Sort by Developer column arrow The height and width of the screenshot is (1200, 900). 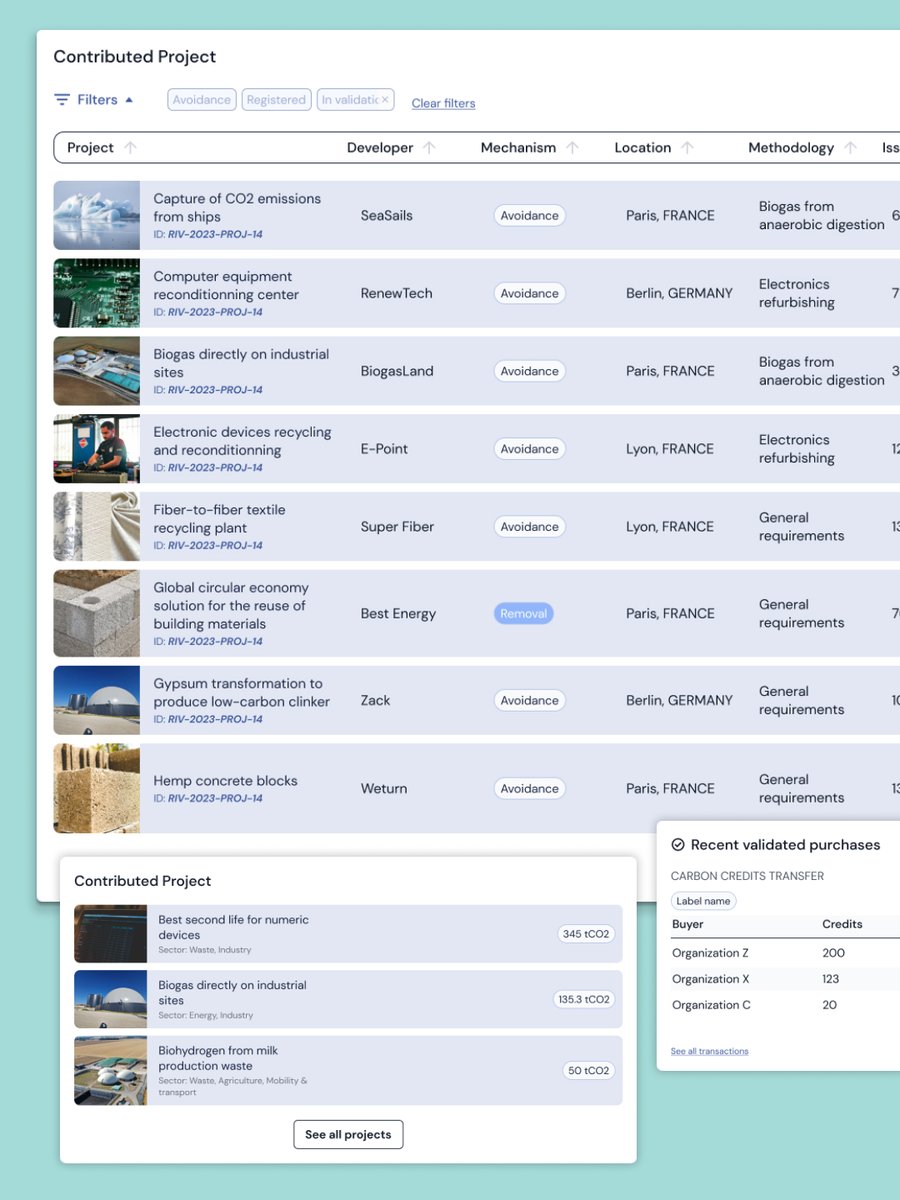click(429, 147)
